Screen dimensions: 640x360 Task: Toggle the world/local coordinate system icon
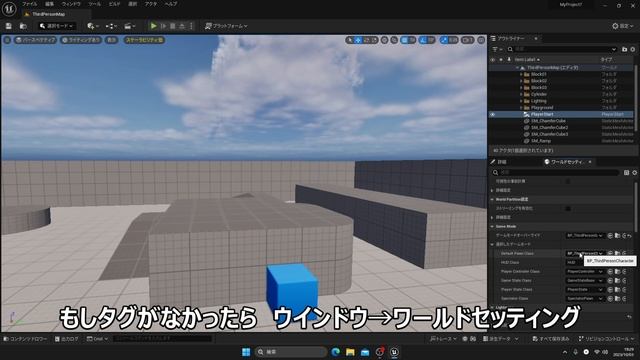(384, 40)
